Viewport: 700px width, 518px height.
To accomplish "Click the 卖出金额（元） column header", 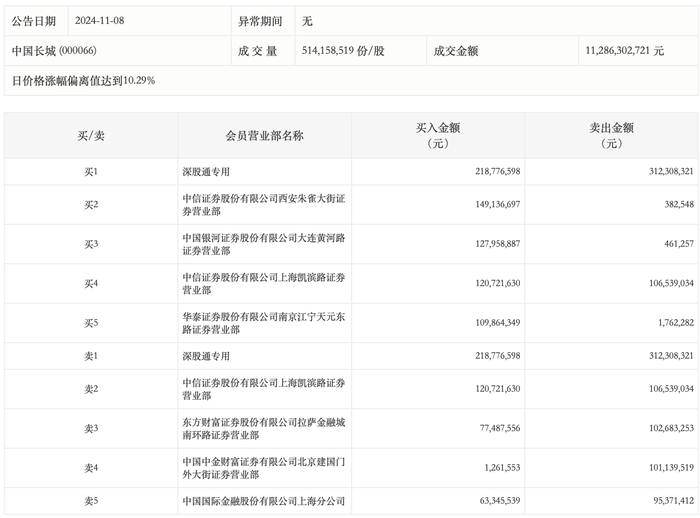I will pyautogui.click(x=612, y=135).
